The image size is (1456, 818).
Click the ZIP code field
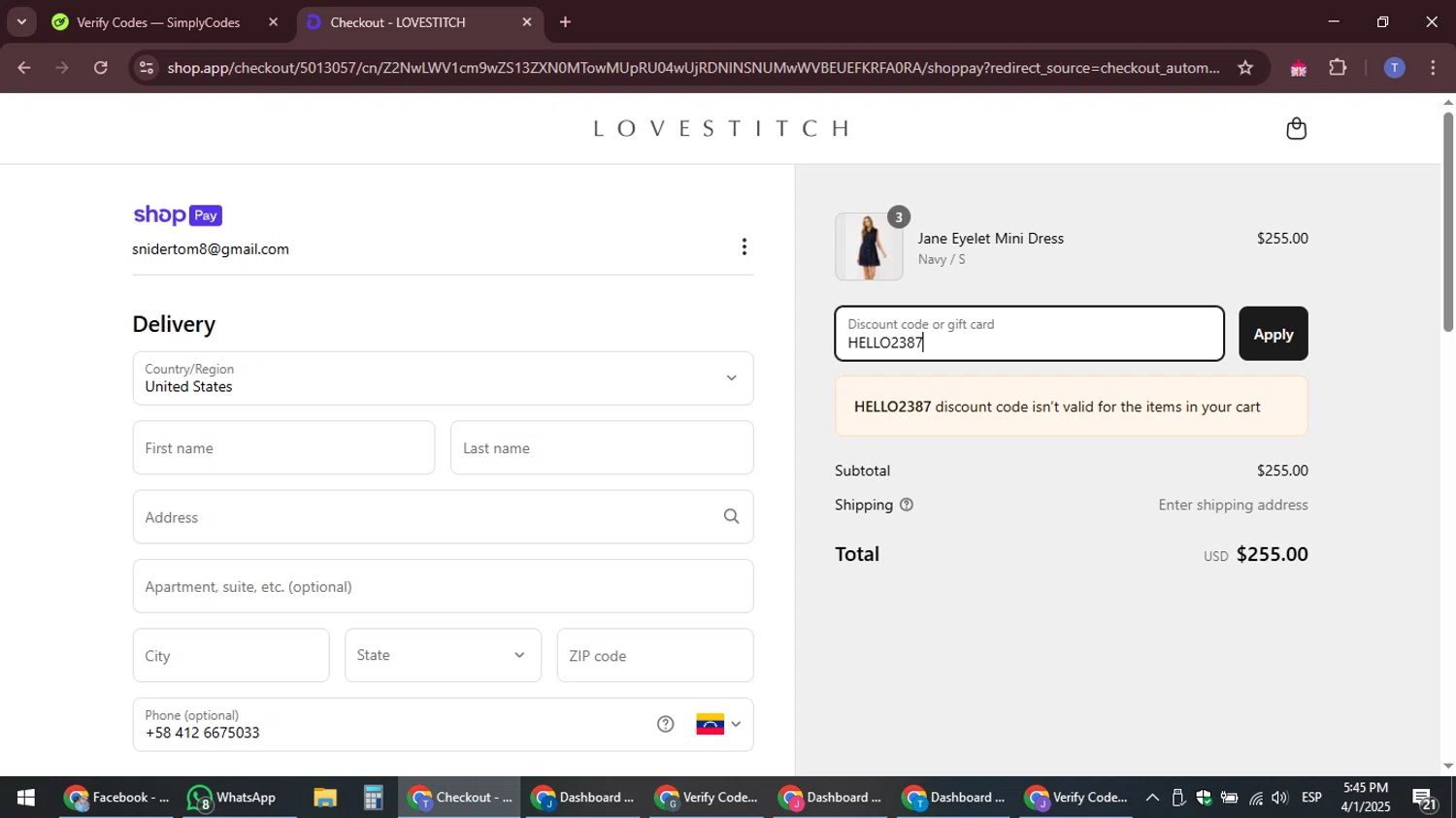click(x=655, y=655)
